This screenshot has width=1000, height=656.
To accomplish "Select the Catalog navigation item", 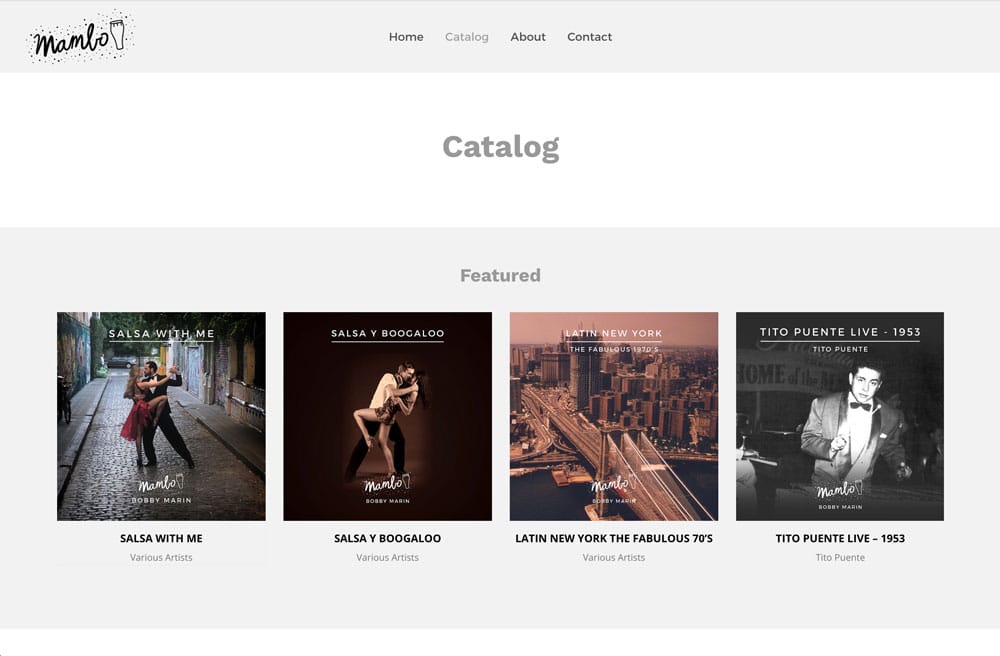I will pos(467,37).
